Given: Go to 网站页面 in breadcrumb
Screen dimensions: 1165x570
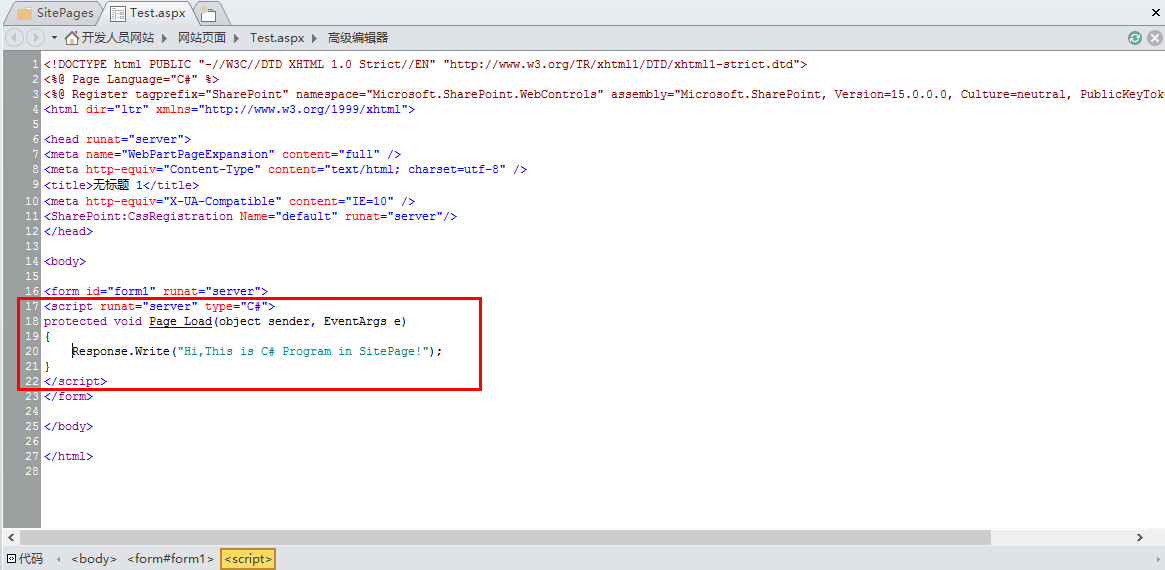Looking at the screenshot, I should (x=202, y=38).
